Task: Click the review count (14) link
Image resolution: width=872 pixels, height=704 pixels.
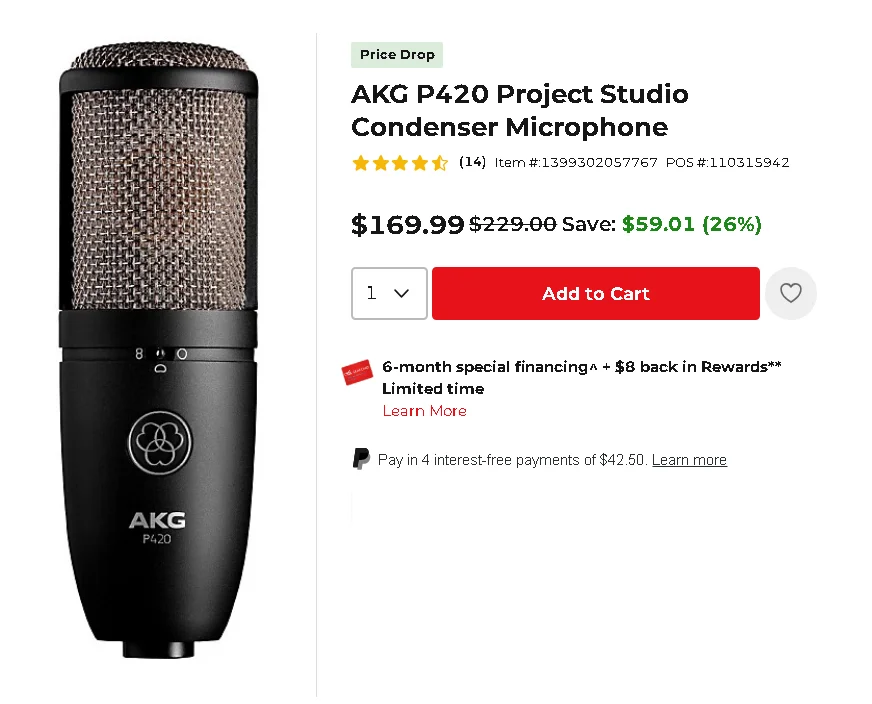Action: click(x=472, y=162)
